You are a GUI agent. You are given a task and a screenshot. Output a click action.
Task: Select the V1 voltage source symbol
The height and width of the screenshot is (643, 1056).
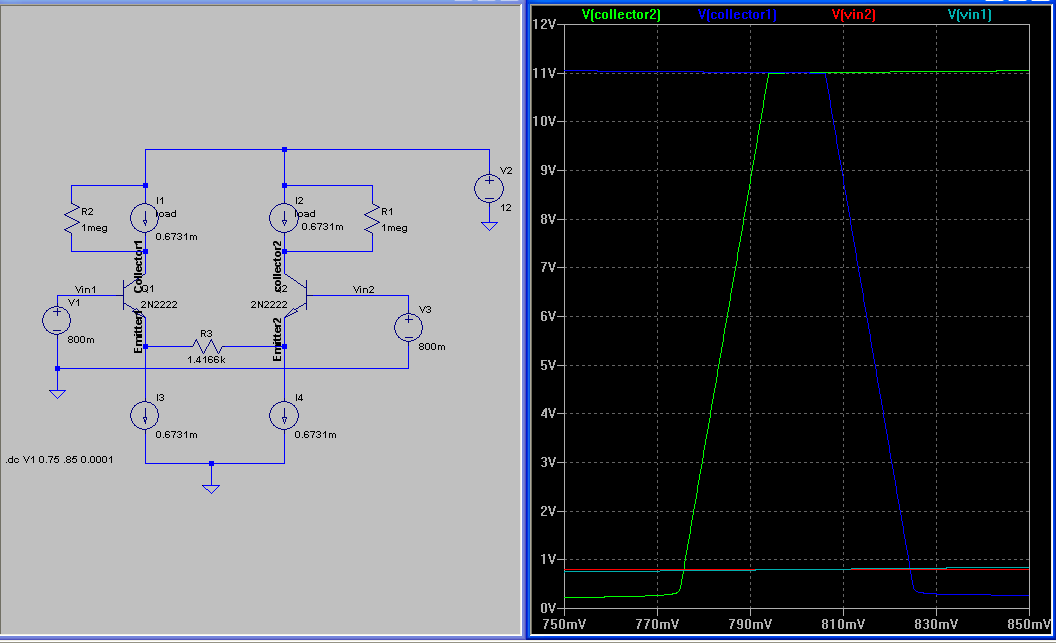pyautogui.click(x=57, y=320)
